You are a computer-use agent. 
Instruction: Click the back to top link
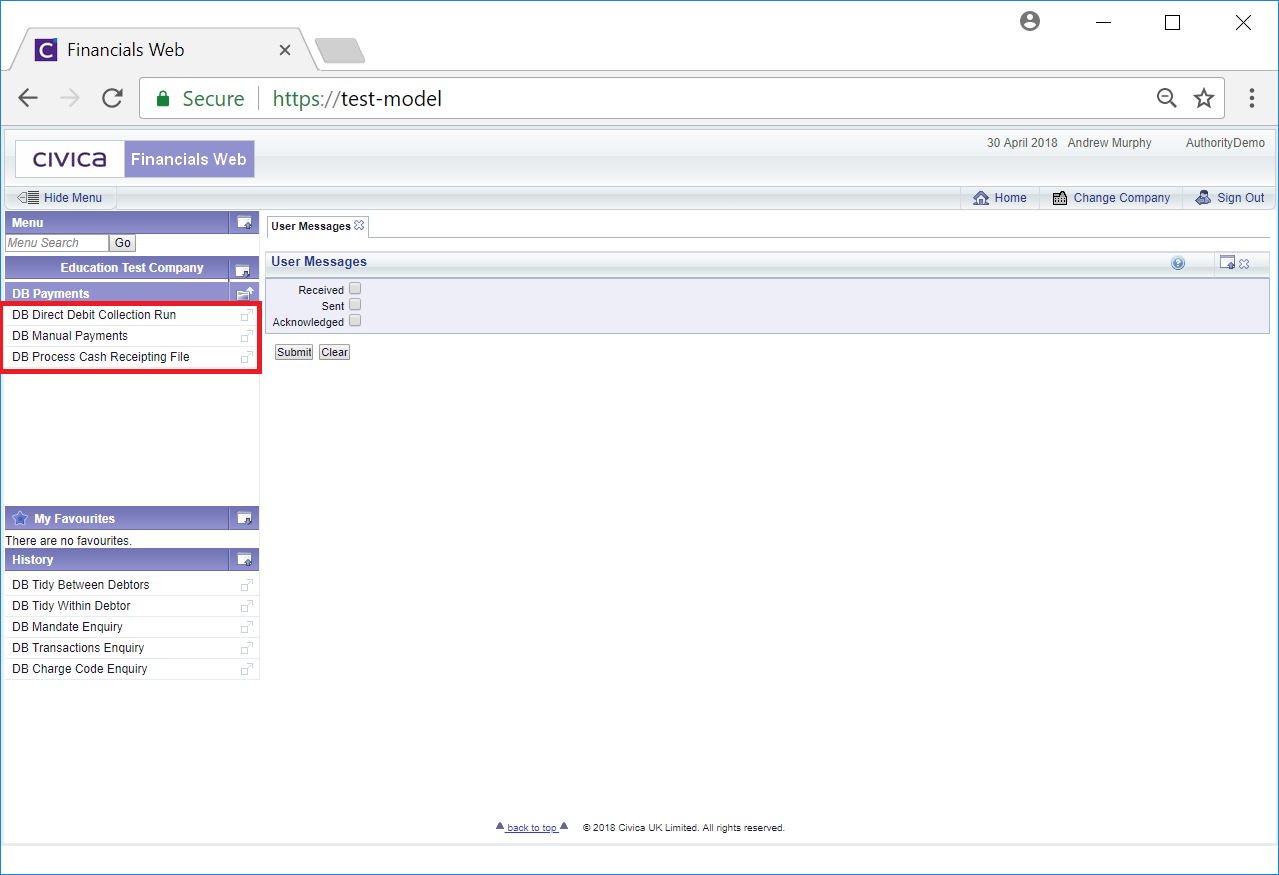532,828
